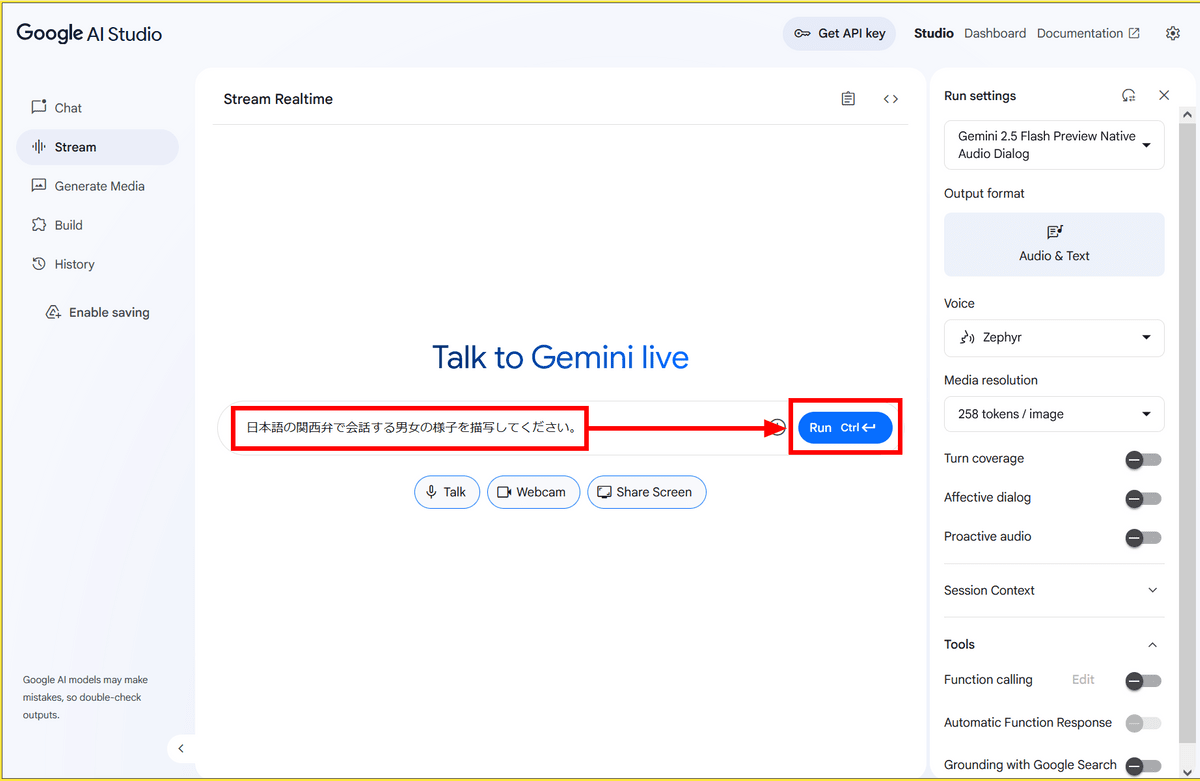Click the Audio & Text format icon
1200x781 pixels.
point(1054,231)
